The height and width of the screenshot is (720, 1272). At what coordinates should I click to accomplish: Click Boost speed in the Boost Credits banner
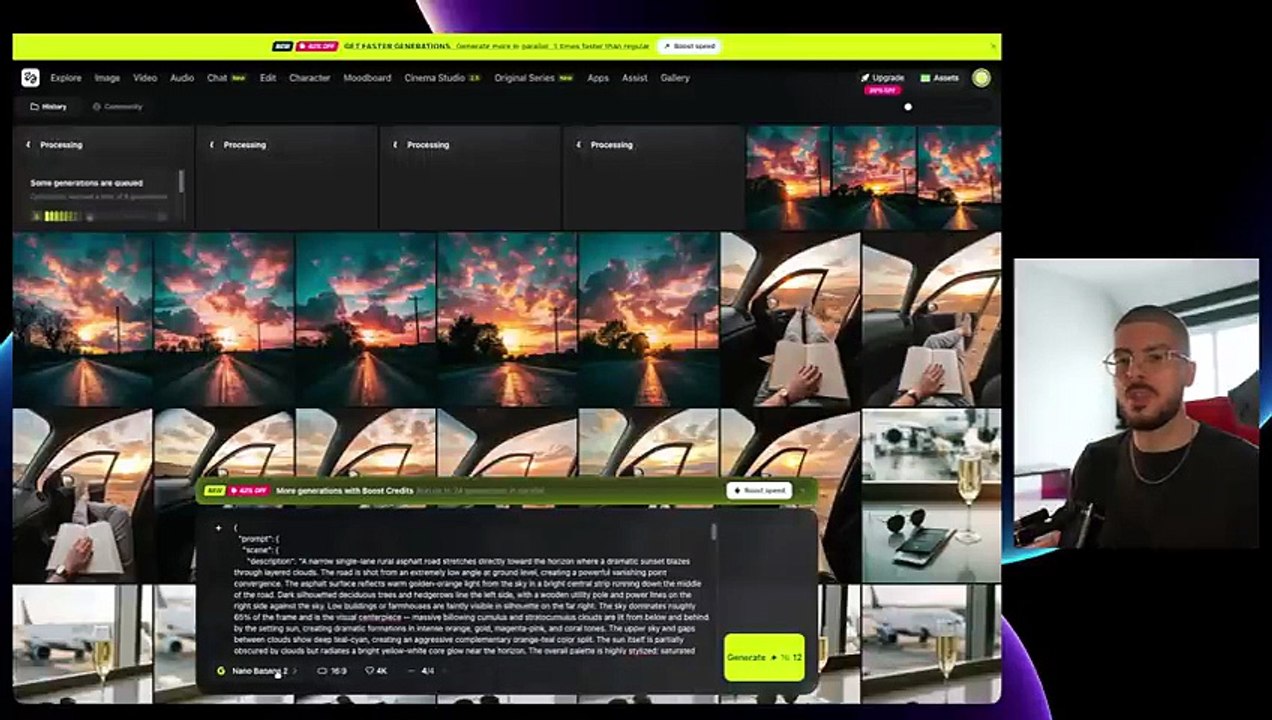[759, 491]
